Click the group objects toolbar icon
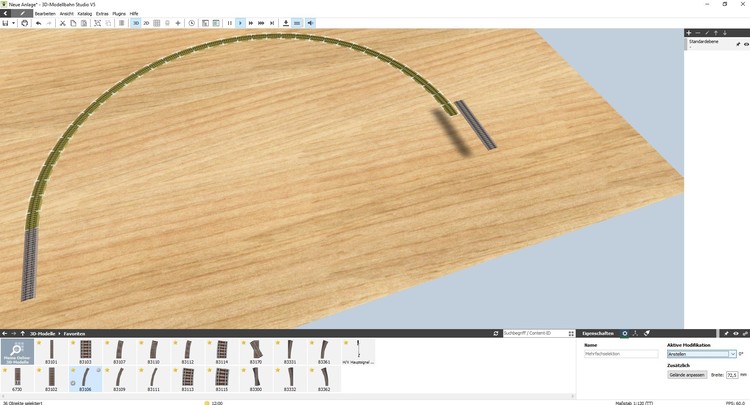Screen dimensions: 750x405 (x=98, y=23)
